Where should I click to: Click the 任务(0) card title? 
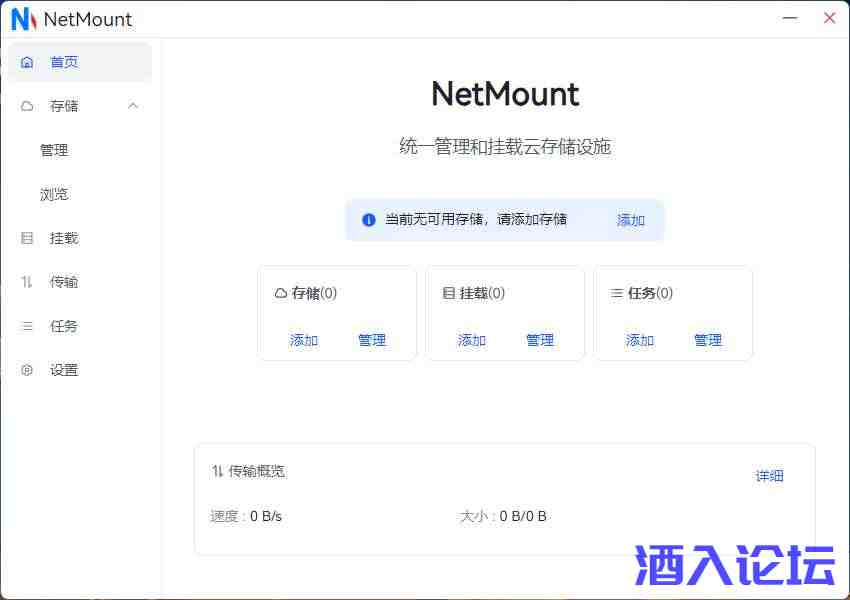[650, 293]
